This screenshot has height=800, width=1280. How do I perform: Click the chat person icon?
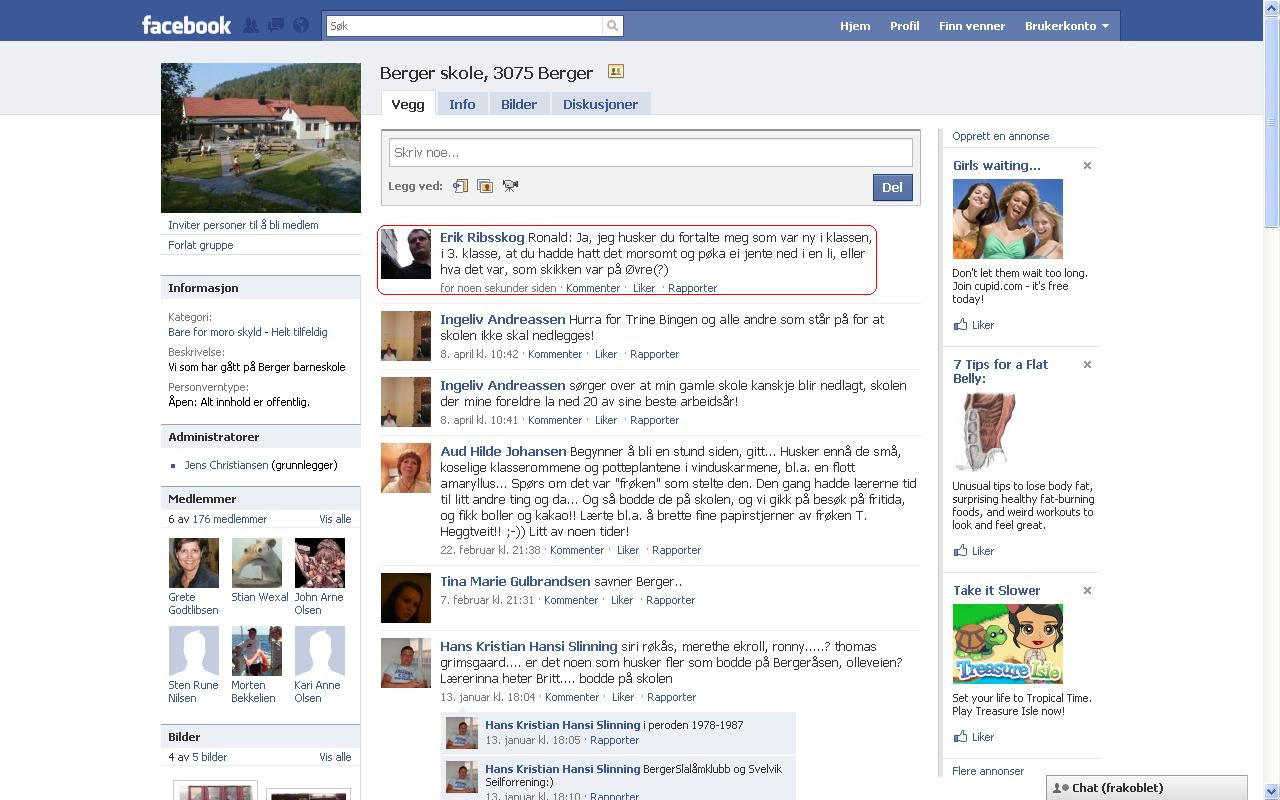pyautogui.click(x=1061, y=788)
